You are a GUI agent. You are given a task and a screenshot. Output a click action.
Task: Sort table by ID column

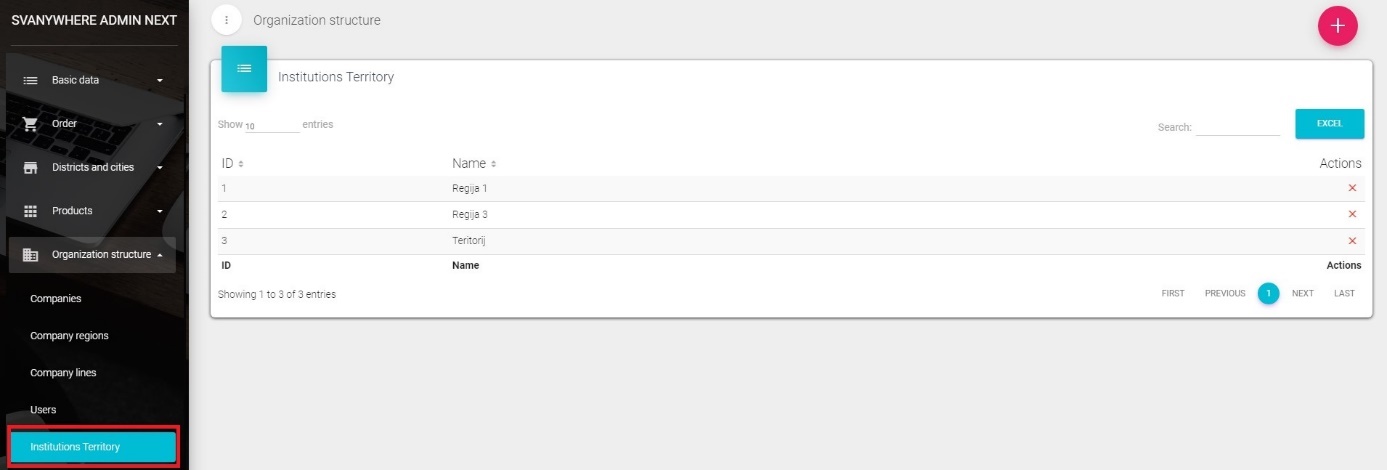tap(232, 163)
